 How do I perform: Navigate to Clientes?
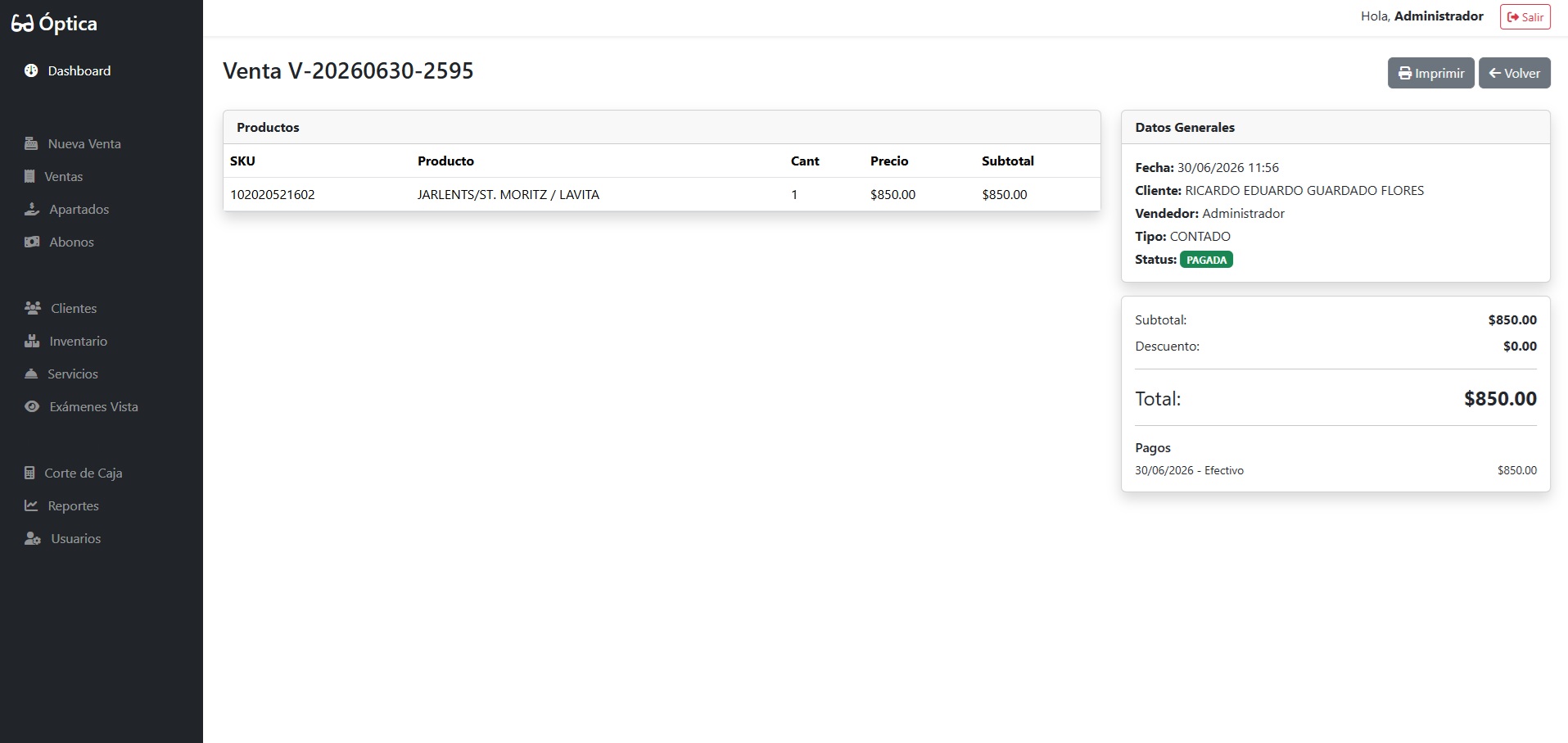[102, 308]
